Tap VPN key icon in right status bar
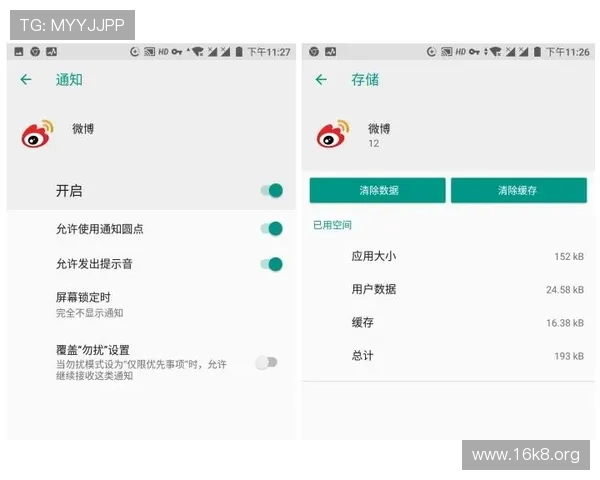The height and width of the screenshot is (480, 600). tap(474, 52)
